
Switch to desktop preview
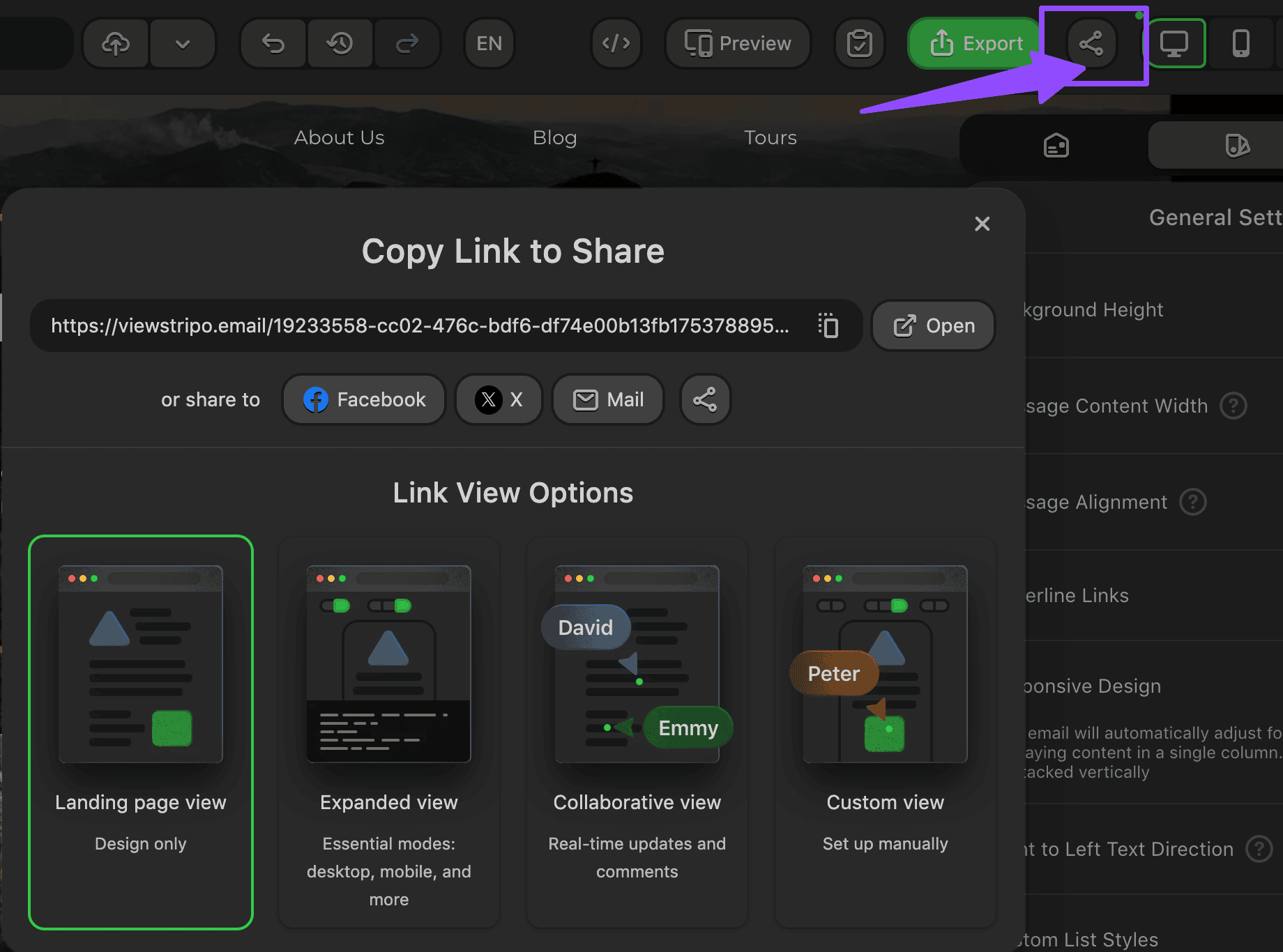coord(1176,43)
